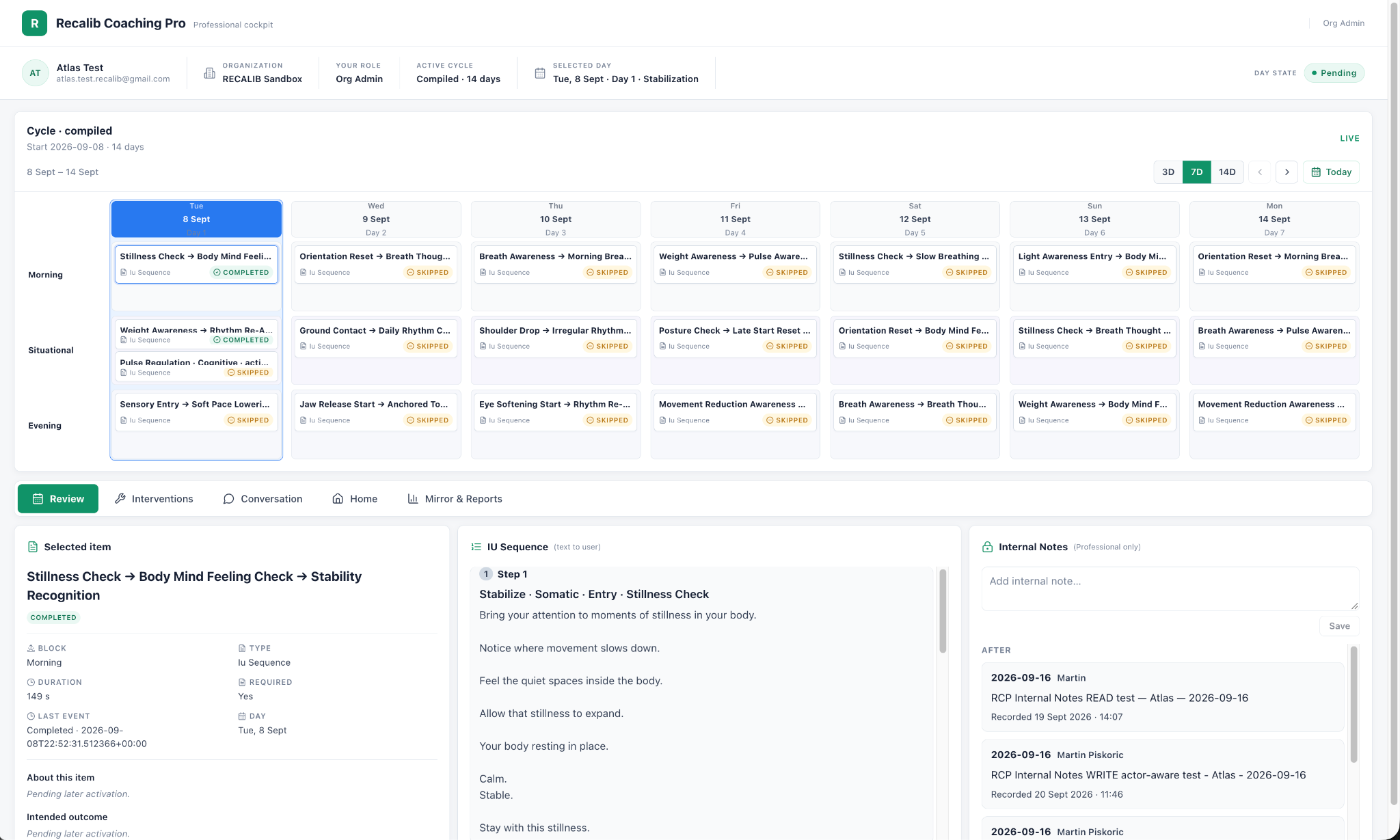Open Stillness Check Body Mind Feeling morning card
Viewport: 1400px width, 840px height.
(x=196, y=264)
